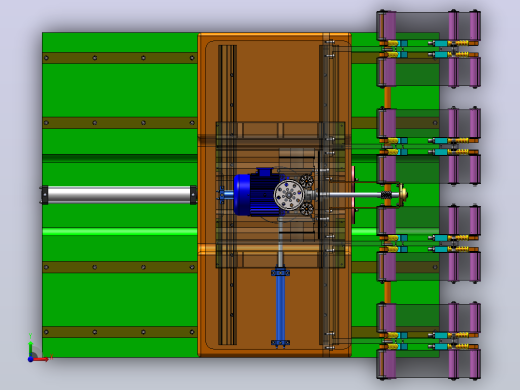Select the black coil spring on the shaft

point(386,195)
